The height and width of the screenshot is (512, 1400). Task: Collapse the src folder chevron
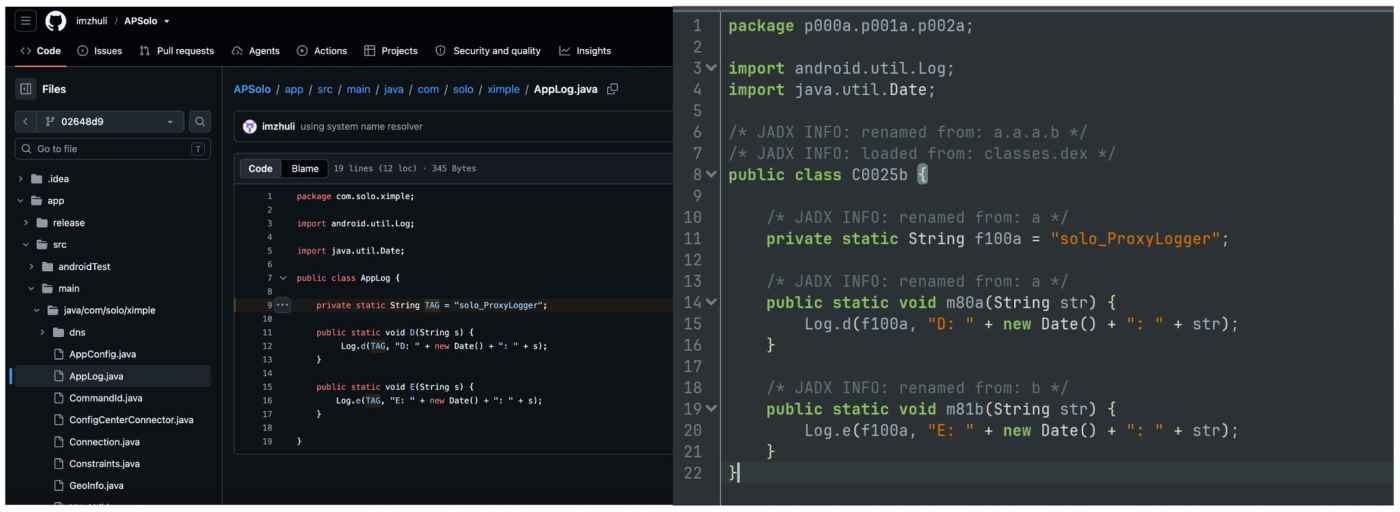pyautogui.click(x=26, y=245)
